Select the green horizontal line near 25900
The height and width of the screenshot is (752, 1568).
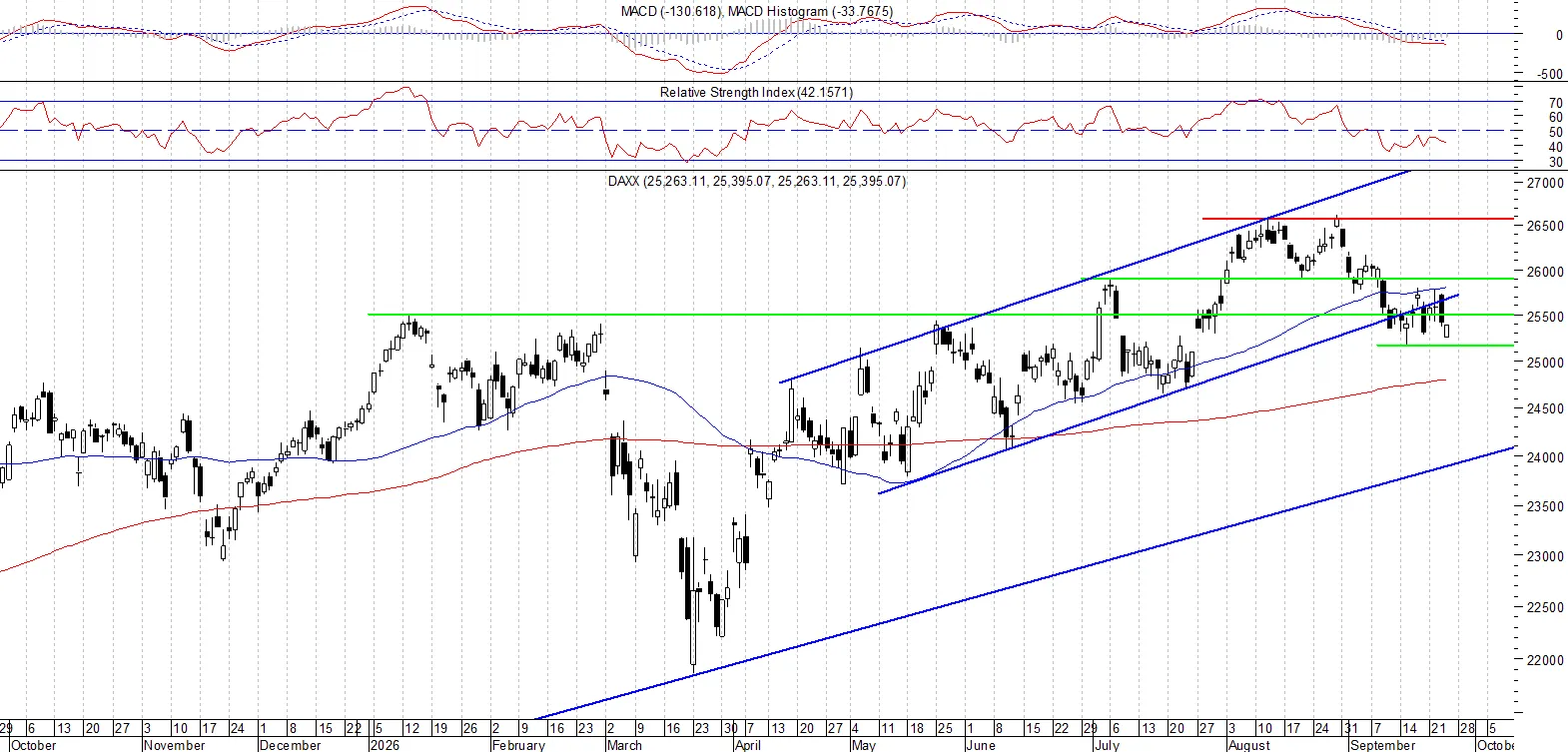click(1298, 279)
